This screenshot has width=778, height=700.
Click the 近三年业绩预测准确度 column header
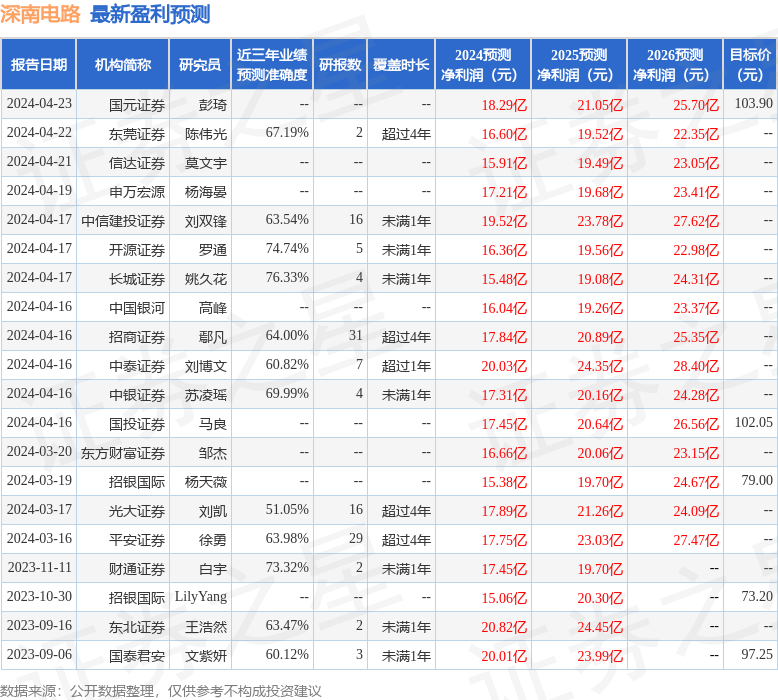click(x=272, y=65)
